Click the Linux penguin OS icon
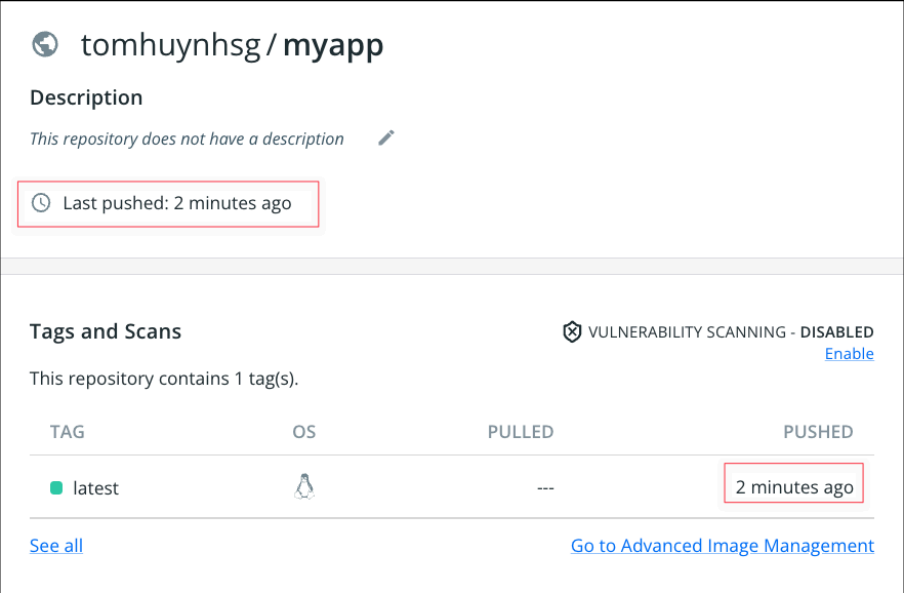The height and width of the screenshot is (593, 904). pos(304,487)
